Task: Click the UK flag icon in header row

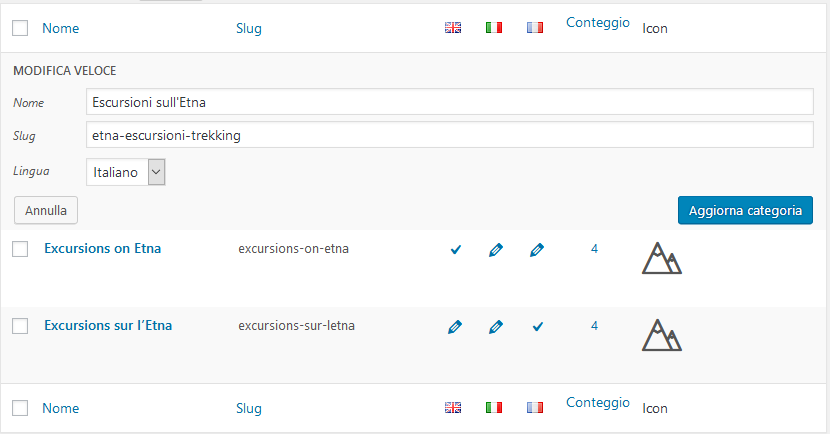Action: click(453, 28)
